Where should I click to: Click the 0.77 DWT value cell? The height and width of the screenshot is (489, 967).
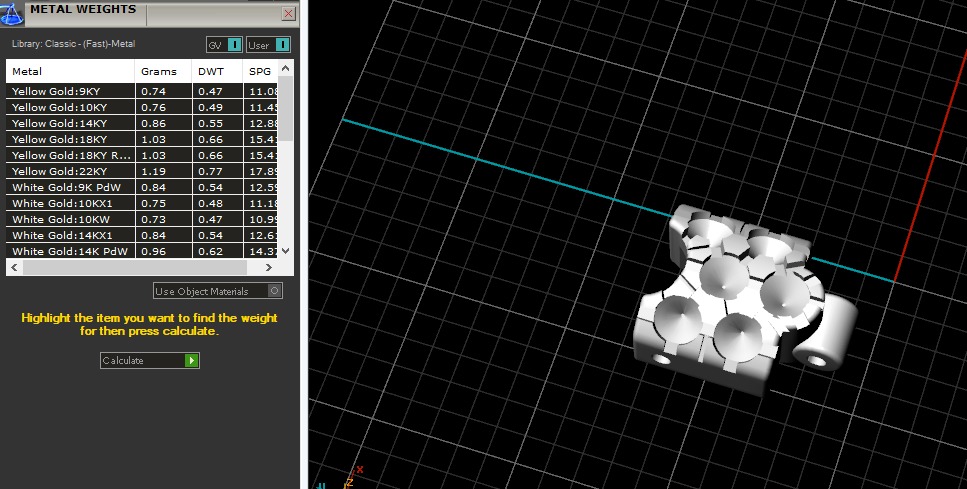(x=217, y=171)
